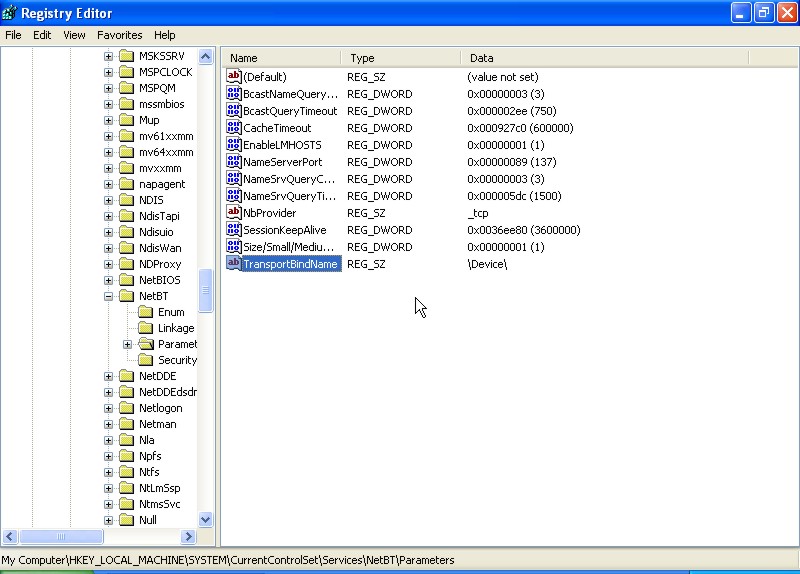Image resolution: width=800 pixels, height=574 pixels.
Task: Expand the Npfs key
Action: (108, 456)
